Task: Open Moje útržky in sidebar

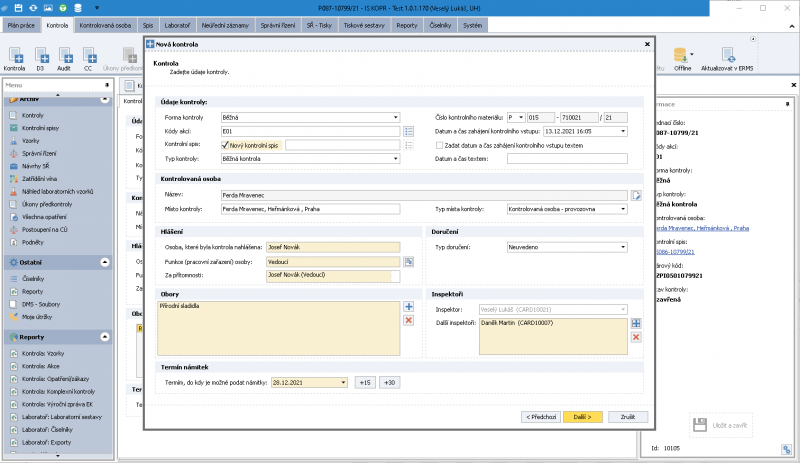Action: click(x=37, y=317)
